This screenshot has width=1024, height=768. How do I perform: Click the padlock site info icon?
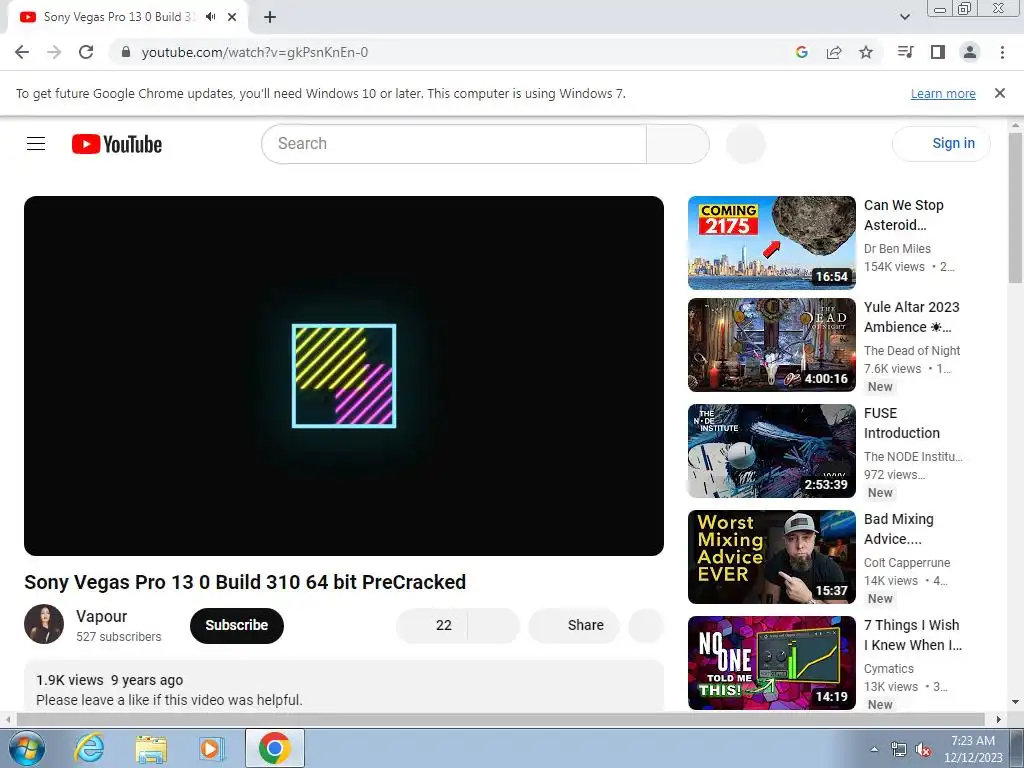point(126,52)
